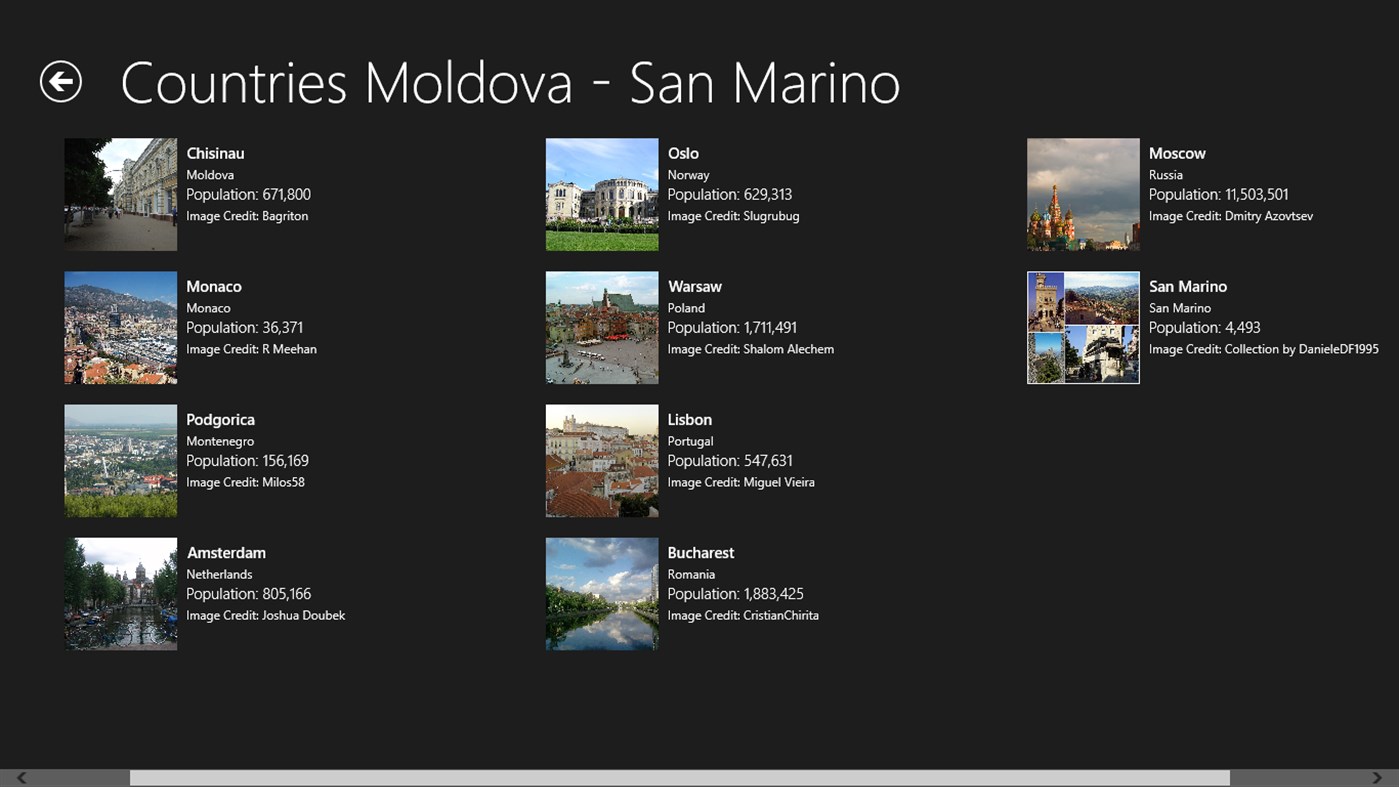
Task: Click the Monaco harbor photo thumbnail
Action: click(120, 327)
